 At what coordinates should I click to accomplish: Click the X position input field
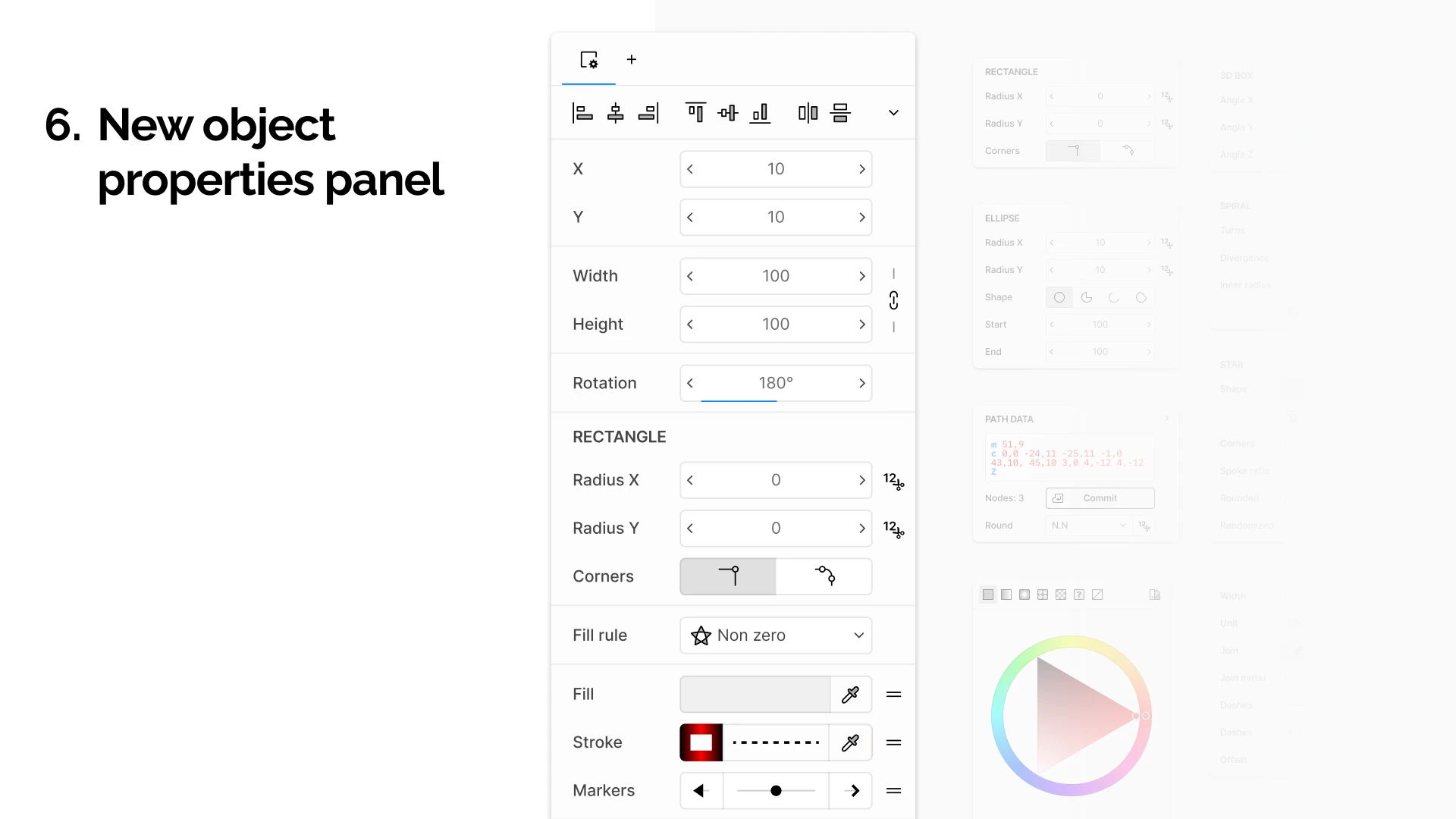pyautogui.click(x=776, y=169)
